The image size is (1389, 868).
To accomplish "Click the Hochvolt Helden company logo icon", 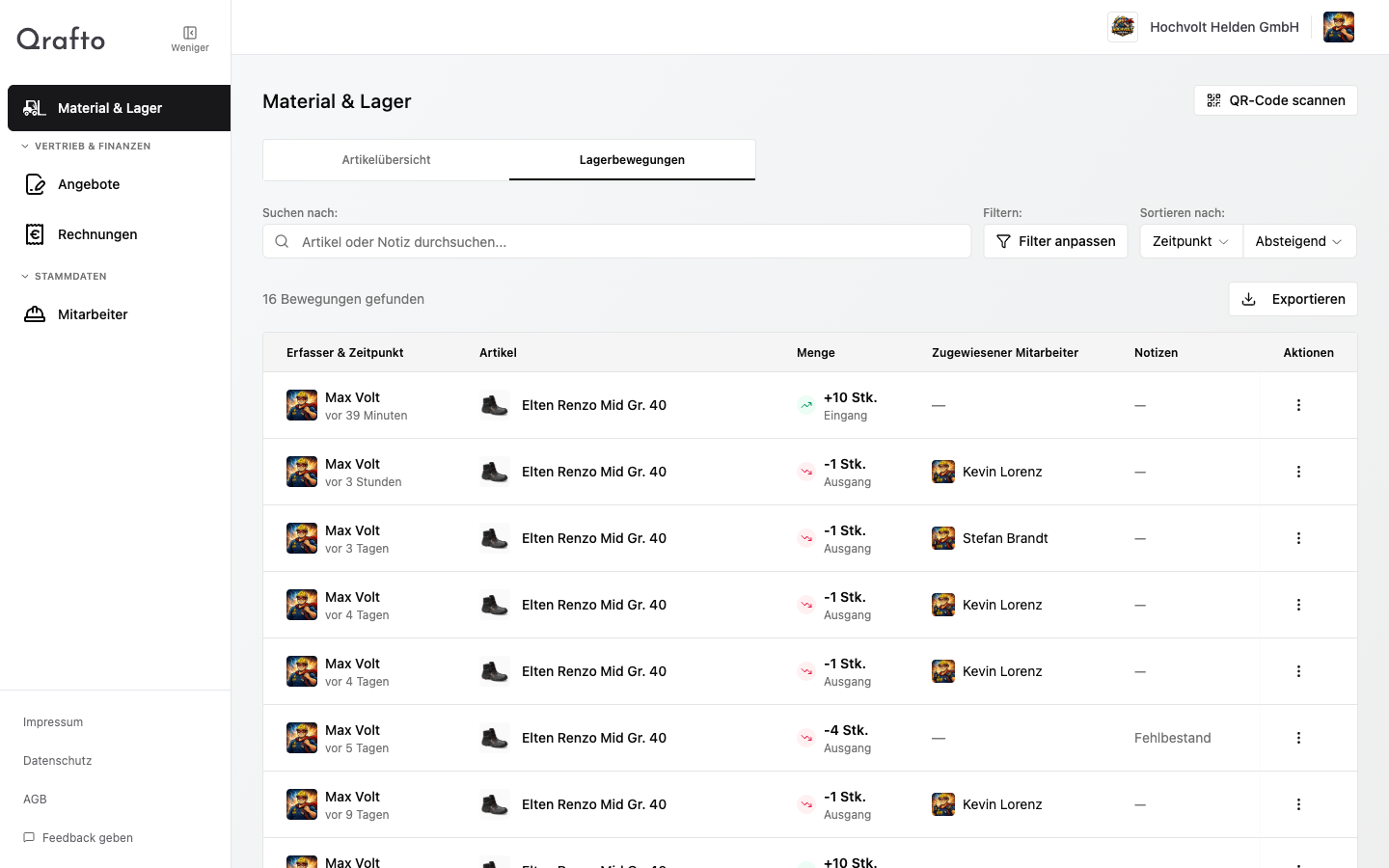I will pyautogui.click(x=1122, y=27).
